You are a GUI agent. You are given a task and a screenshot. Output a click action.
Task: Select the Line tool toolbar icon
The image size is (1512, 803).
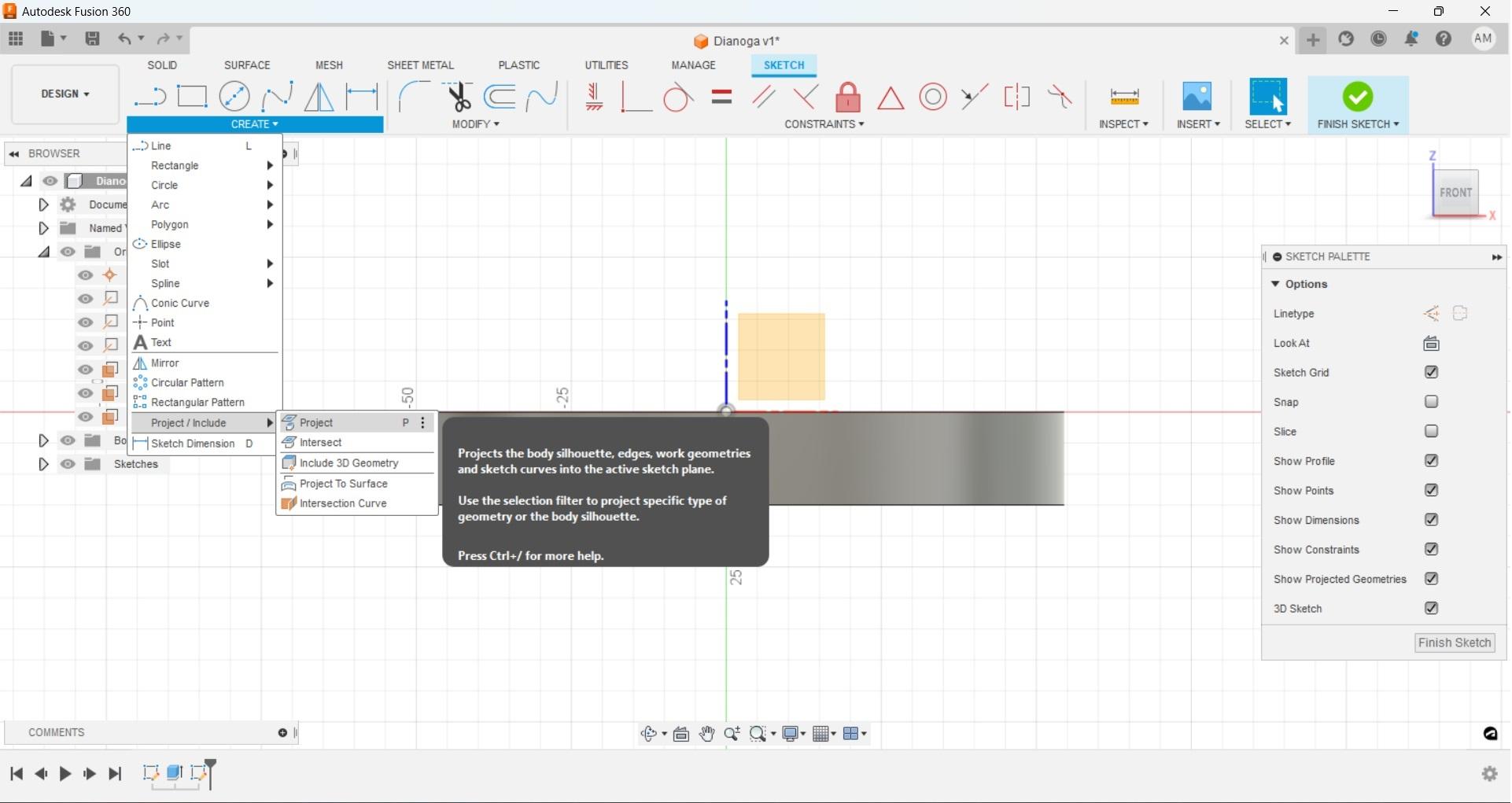tap(149, 97)
